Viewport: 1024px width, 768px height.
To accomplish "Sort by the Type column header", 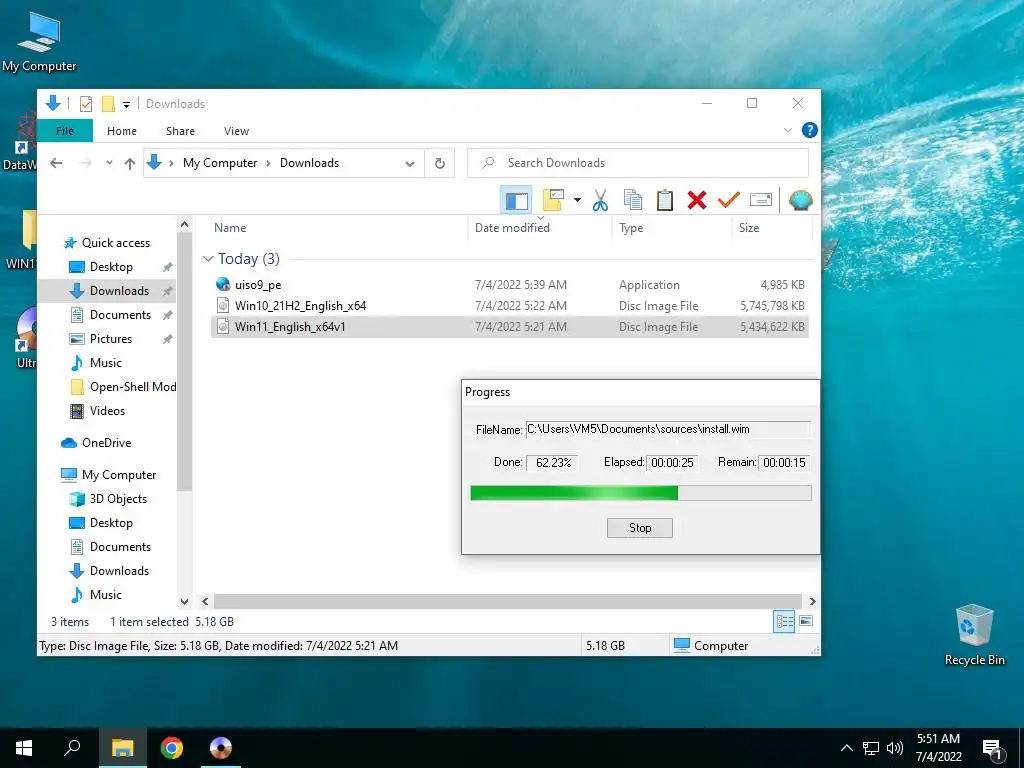I will (x=672, y=228).
